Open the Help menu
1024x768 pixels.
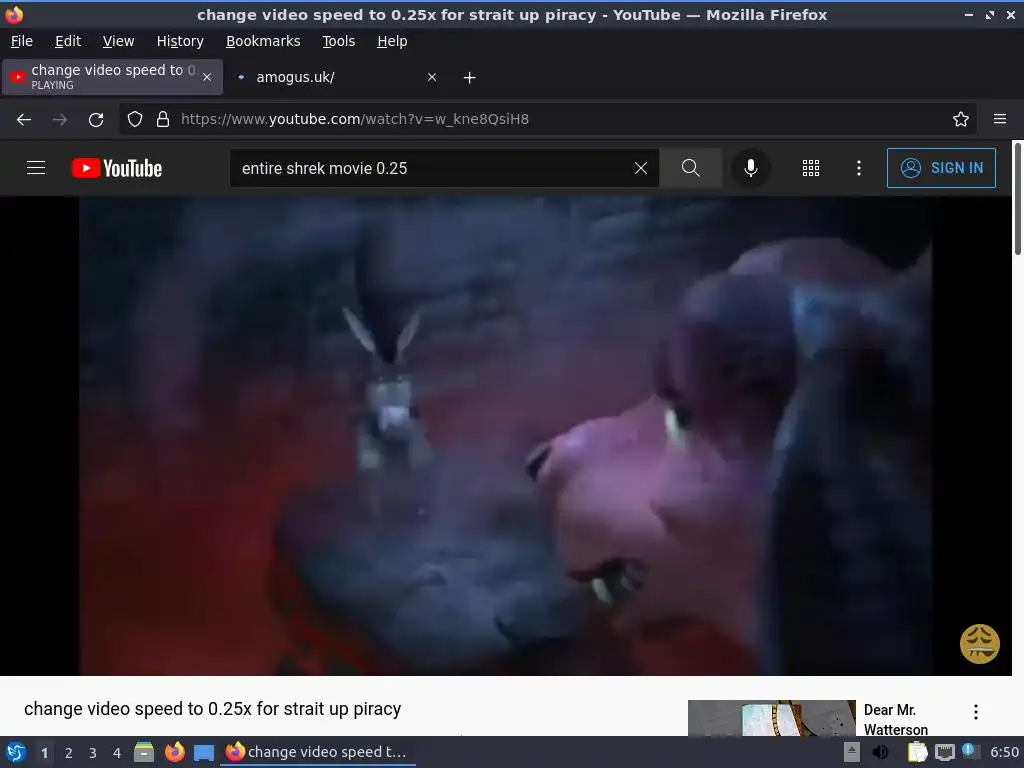[x=392, y=41]
